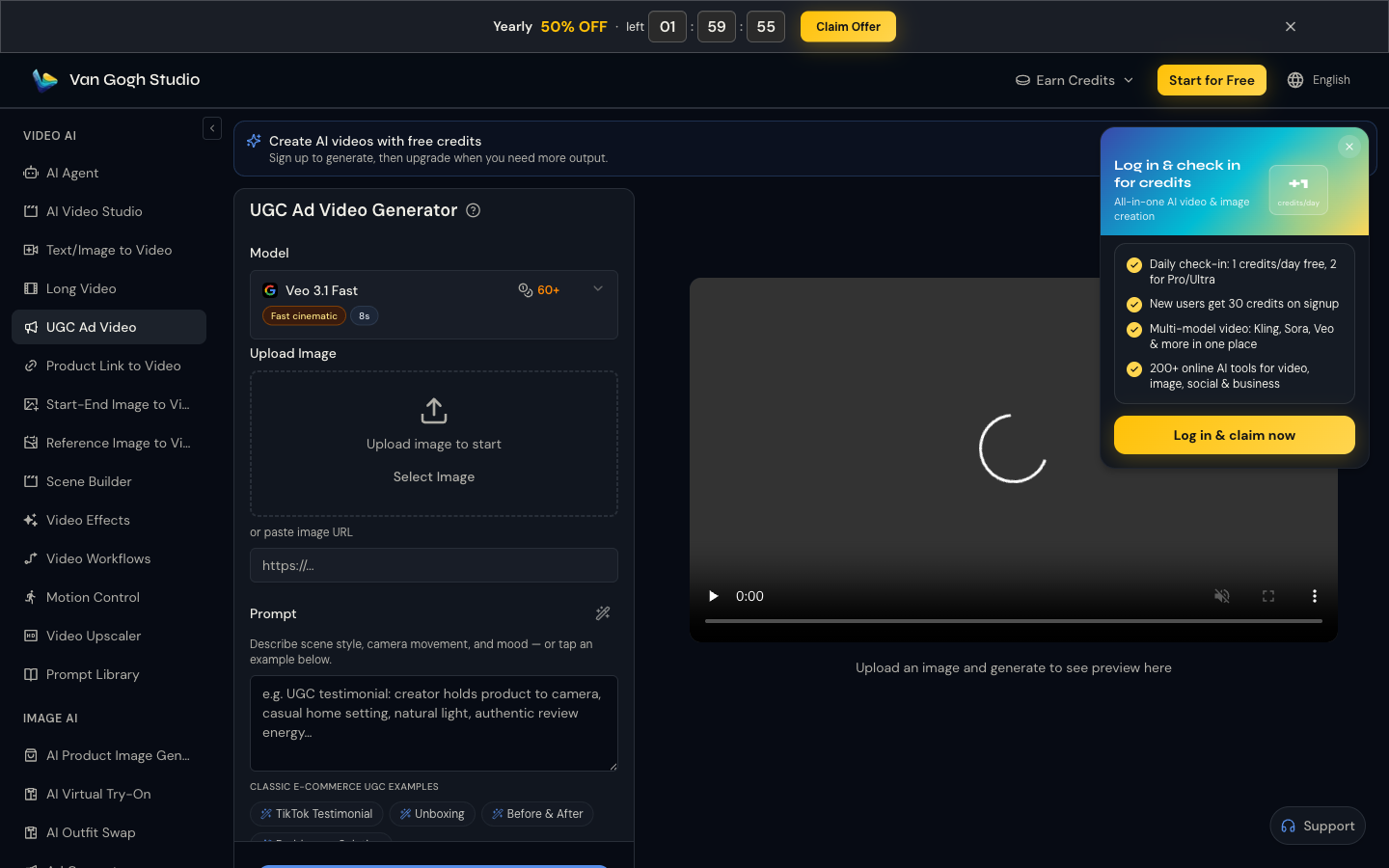Open Video Effects
1389x868 pixels.
click(x=109, y=520)
